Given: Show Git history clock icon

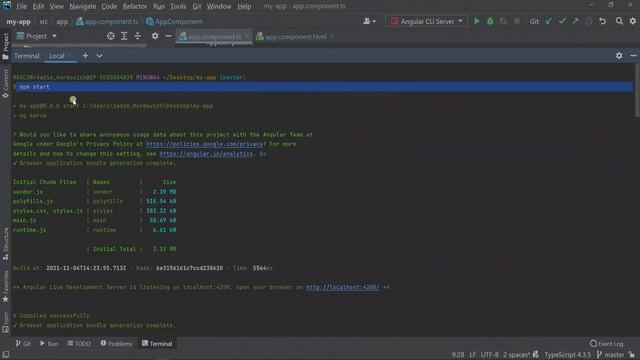Looking at the screenshot, I should [589, 21].
